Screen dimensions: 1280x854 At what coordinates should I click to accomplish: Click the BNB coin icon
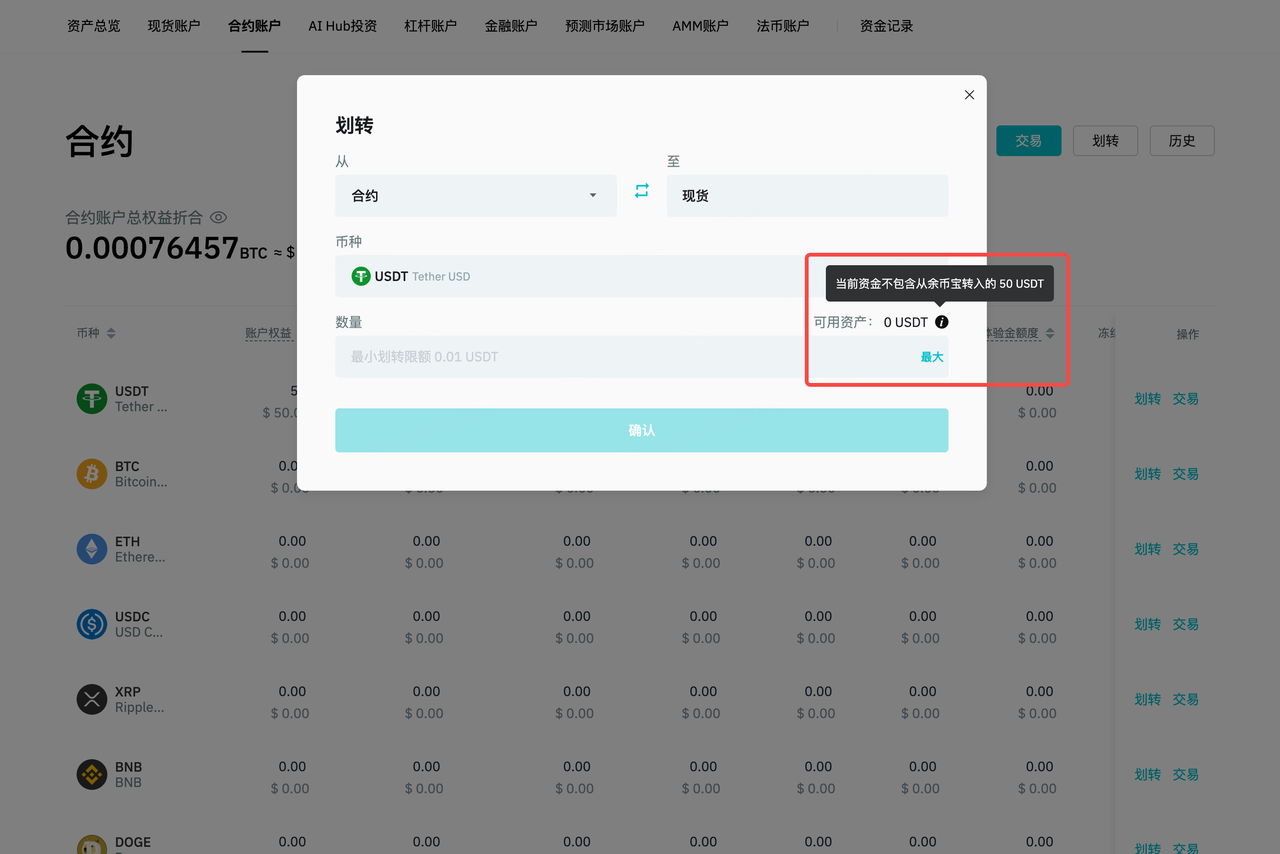coord(92,774)
